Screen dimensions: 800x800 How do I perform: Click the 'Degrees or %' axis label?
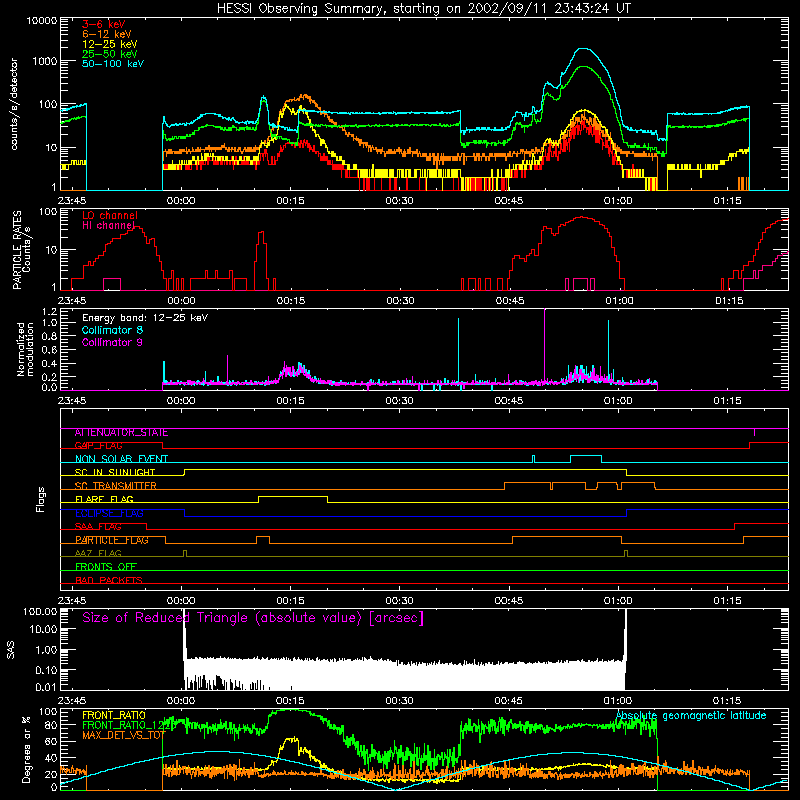point(26,749)
